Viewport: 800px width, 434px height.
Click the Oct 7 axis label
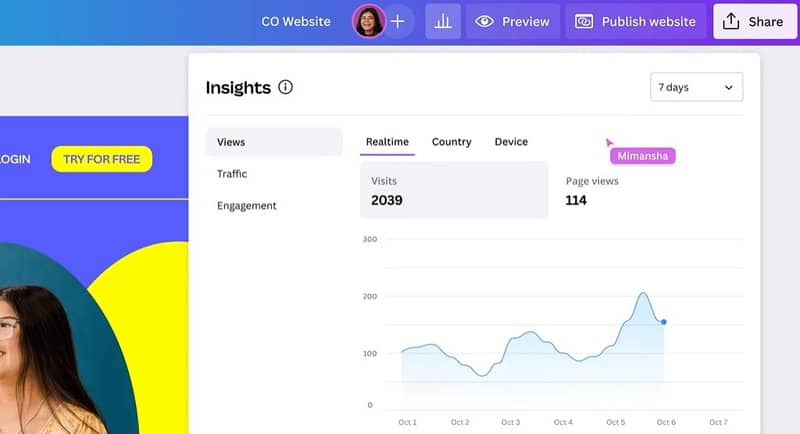click(x=718, y=422)
